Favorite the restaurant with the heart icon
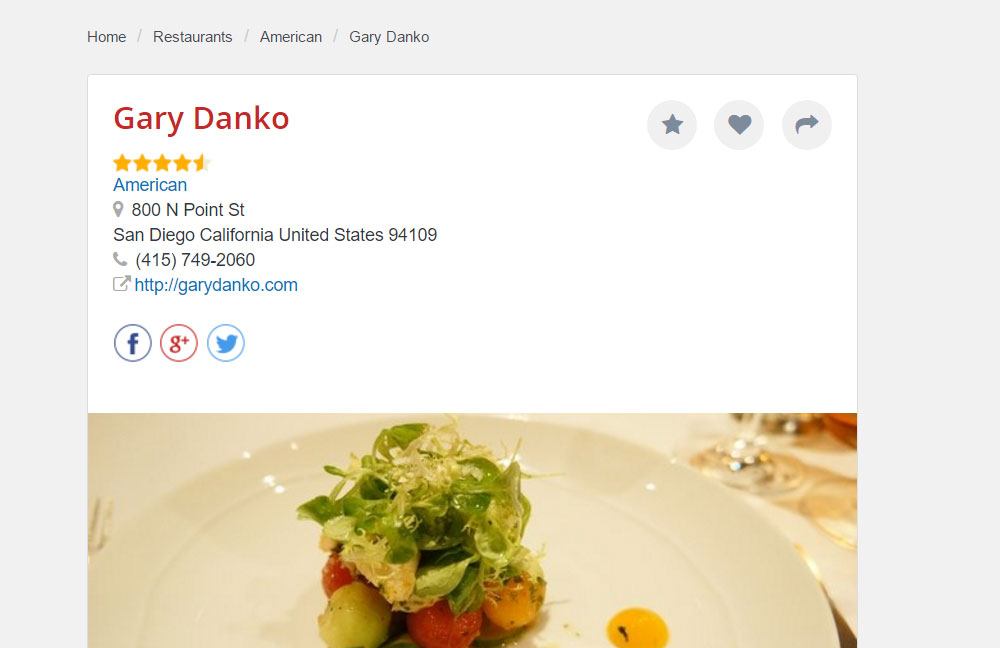Screen dimensions: 1000x648 tap(739, 124)
